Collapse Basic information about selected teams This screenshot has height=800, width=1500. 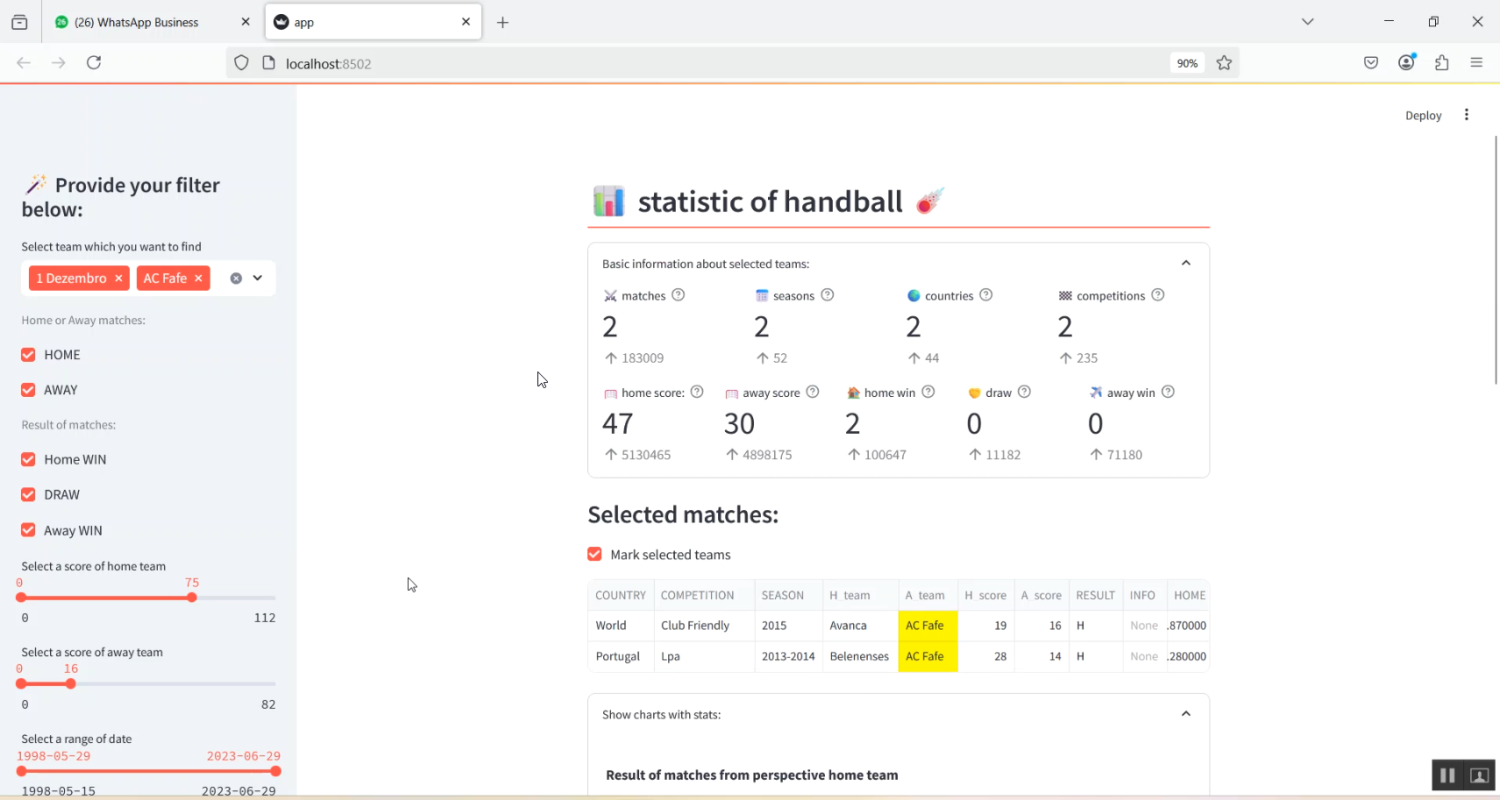click(x=1186, y=263)
